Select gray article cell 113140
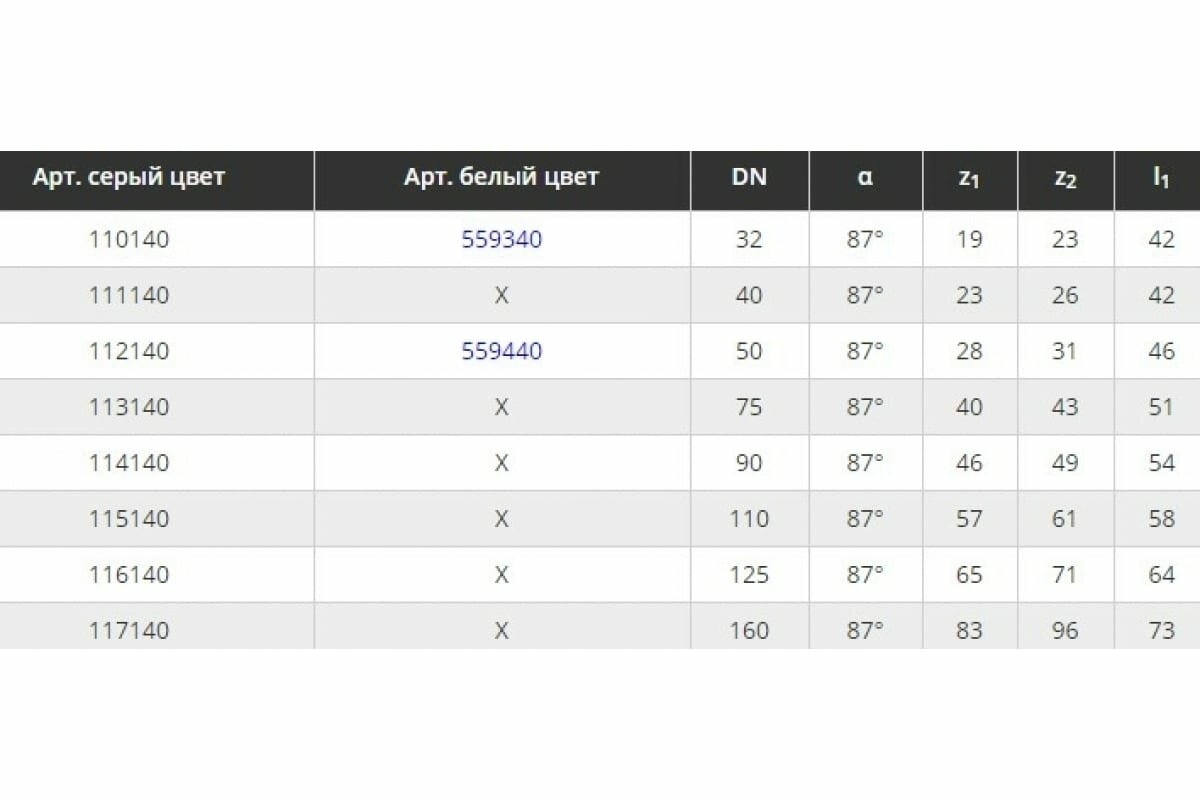This screenshot has height=800, width=1200. (129, 408)
